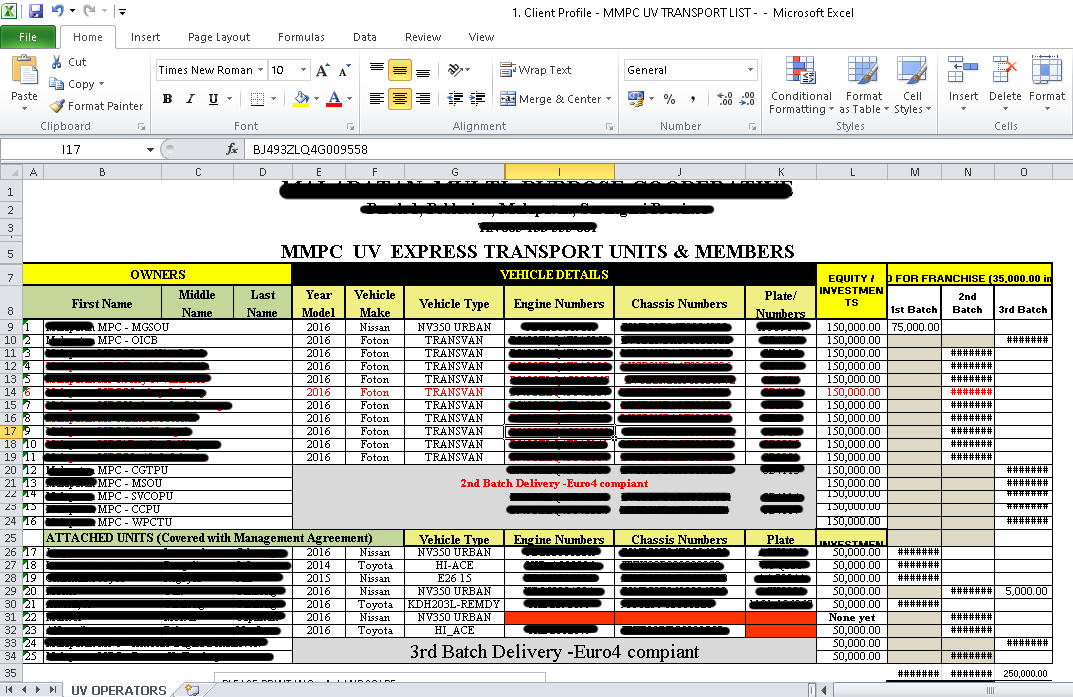Click the Cut scissors icon
The width and height of the screenshot is (1073, 697).
57,62
